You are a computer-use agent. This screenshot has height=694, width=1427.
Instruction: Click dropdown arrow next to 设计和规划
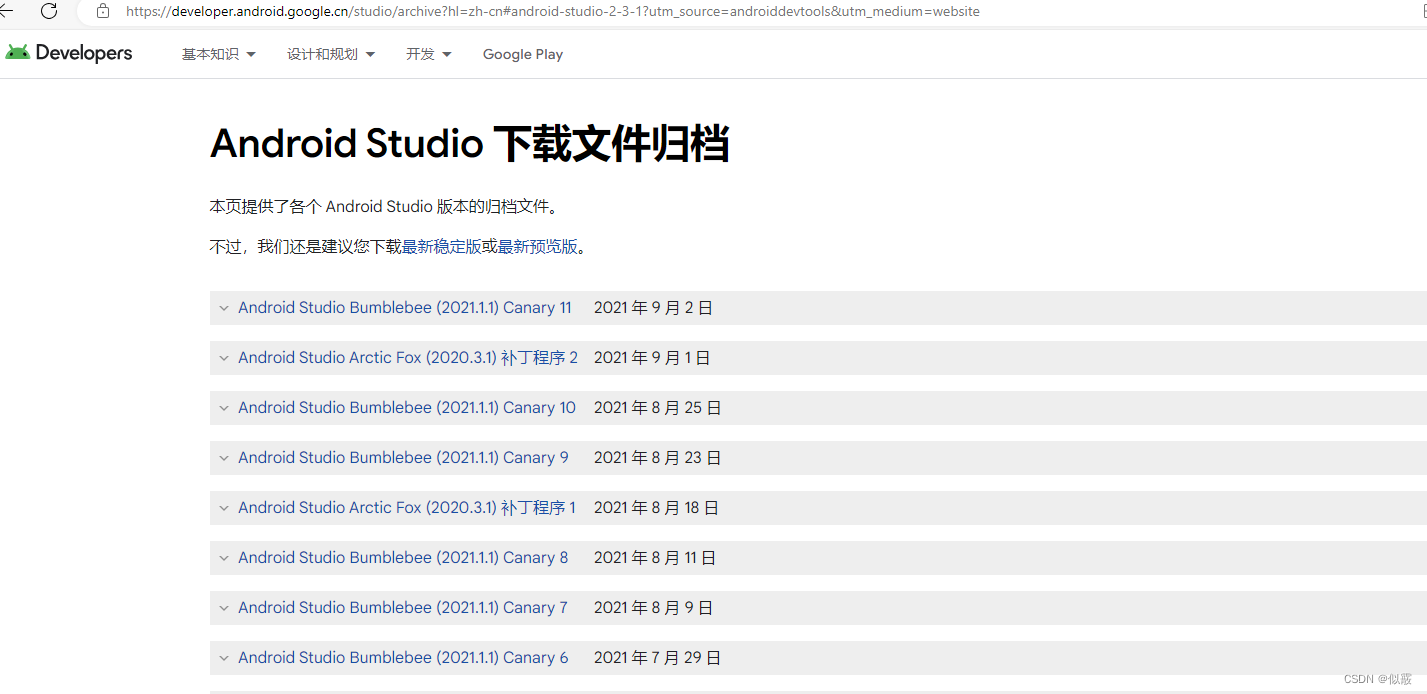[x=370, y=55]
